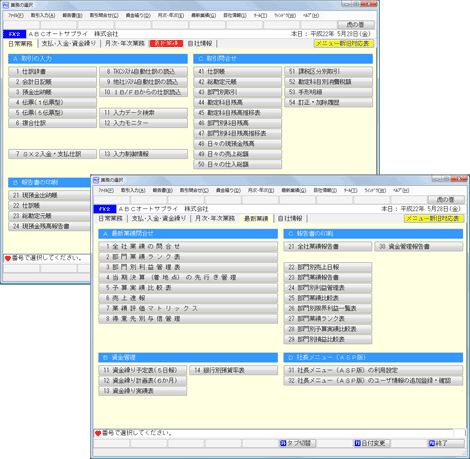470x459 pixels.
Task: Open 11 資金繰り予定表(5日報)
Action: click(143, 370)
